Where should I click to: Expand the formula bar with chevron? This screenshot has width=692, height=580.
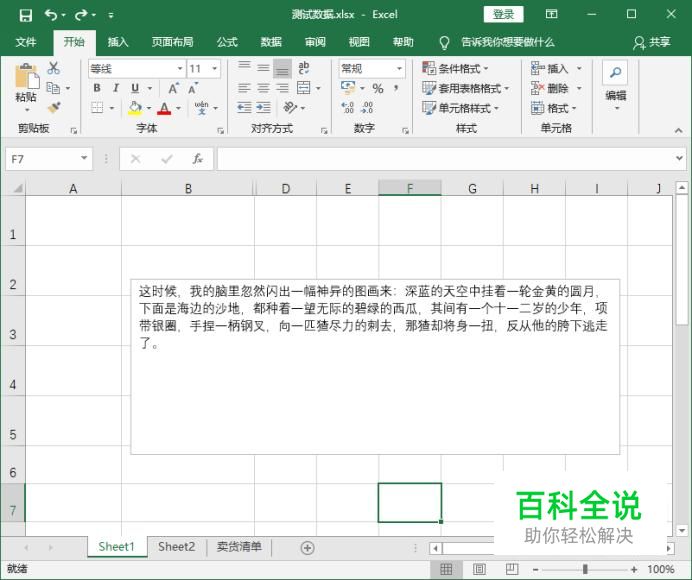679,158
